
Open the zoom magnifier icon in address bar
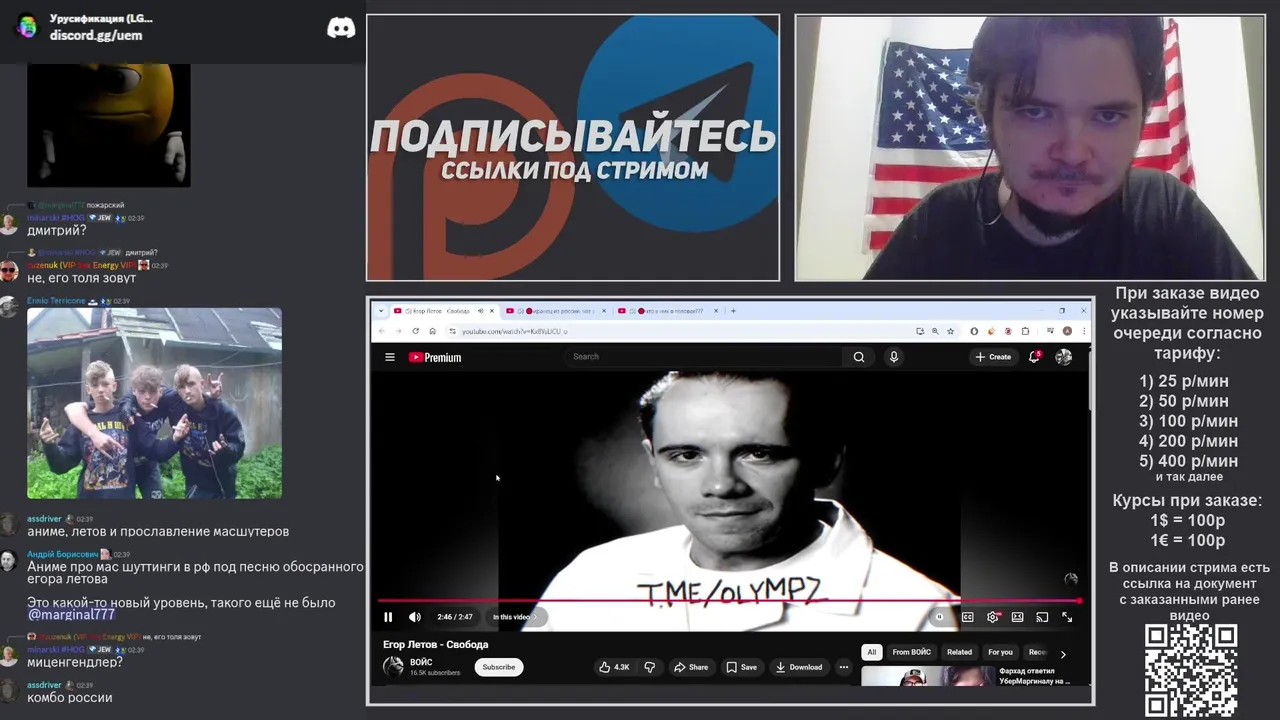(935, 331)
